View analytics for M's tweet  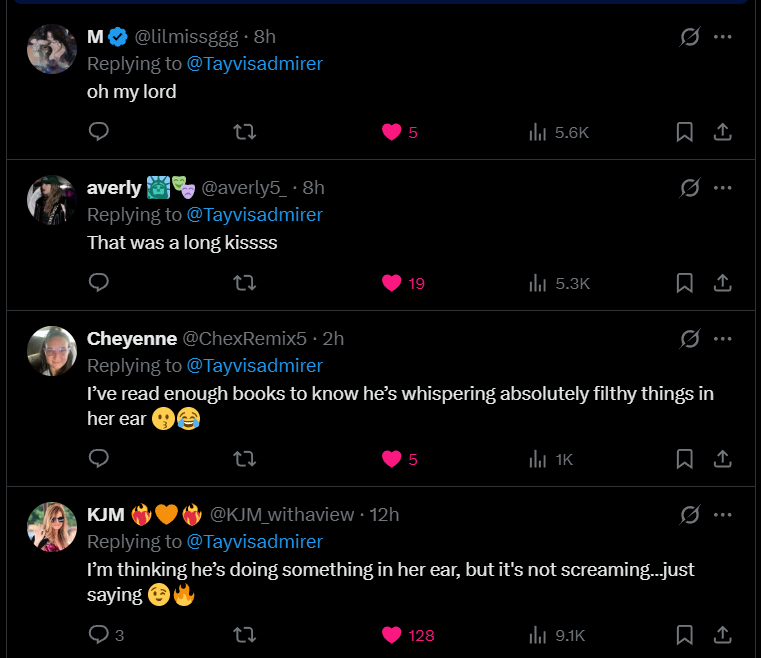[x=558, y=132]
